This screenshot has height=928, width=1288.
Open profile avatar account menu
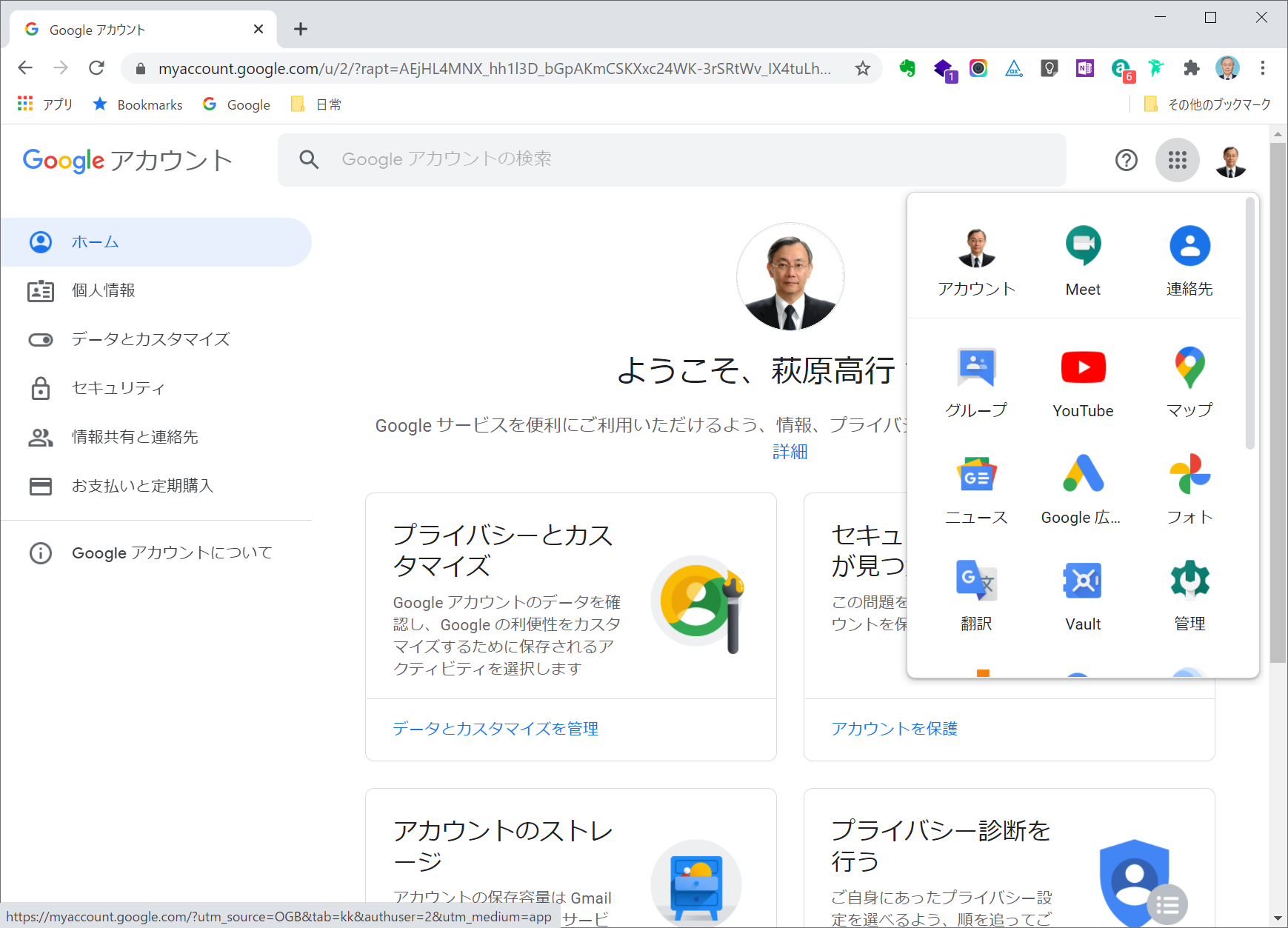click(1230, 160)
